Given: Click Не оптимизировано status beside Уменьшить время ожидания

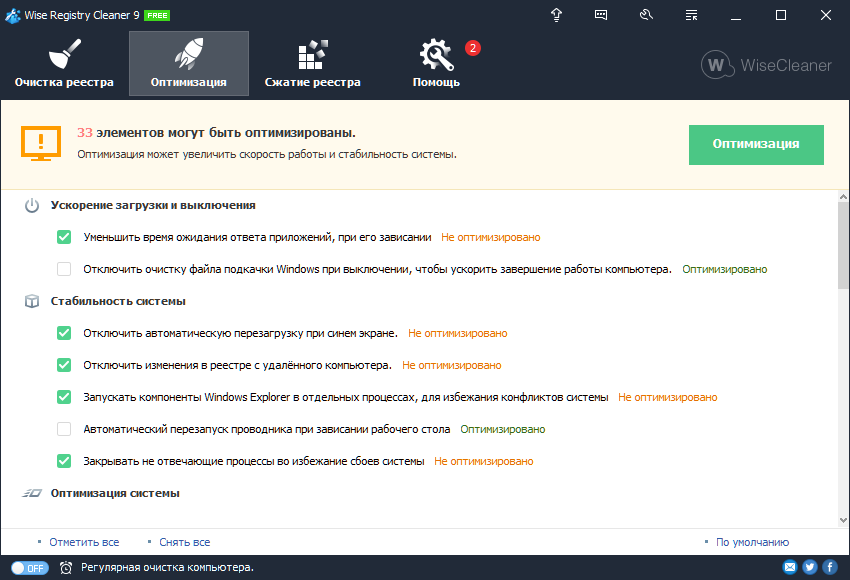Looking at the screenshot, I should (491, 237).
